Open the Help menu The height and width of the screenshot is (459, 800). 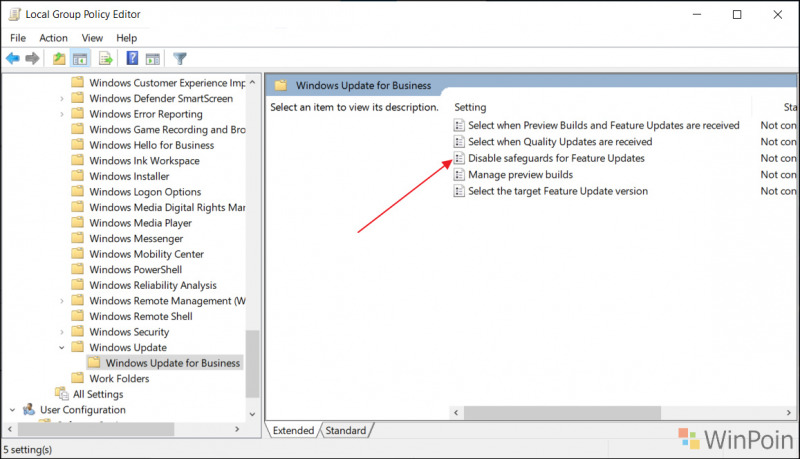(127, 38)
